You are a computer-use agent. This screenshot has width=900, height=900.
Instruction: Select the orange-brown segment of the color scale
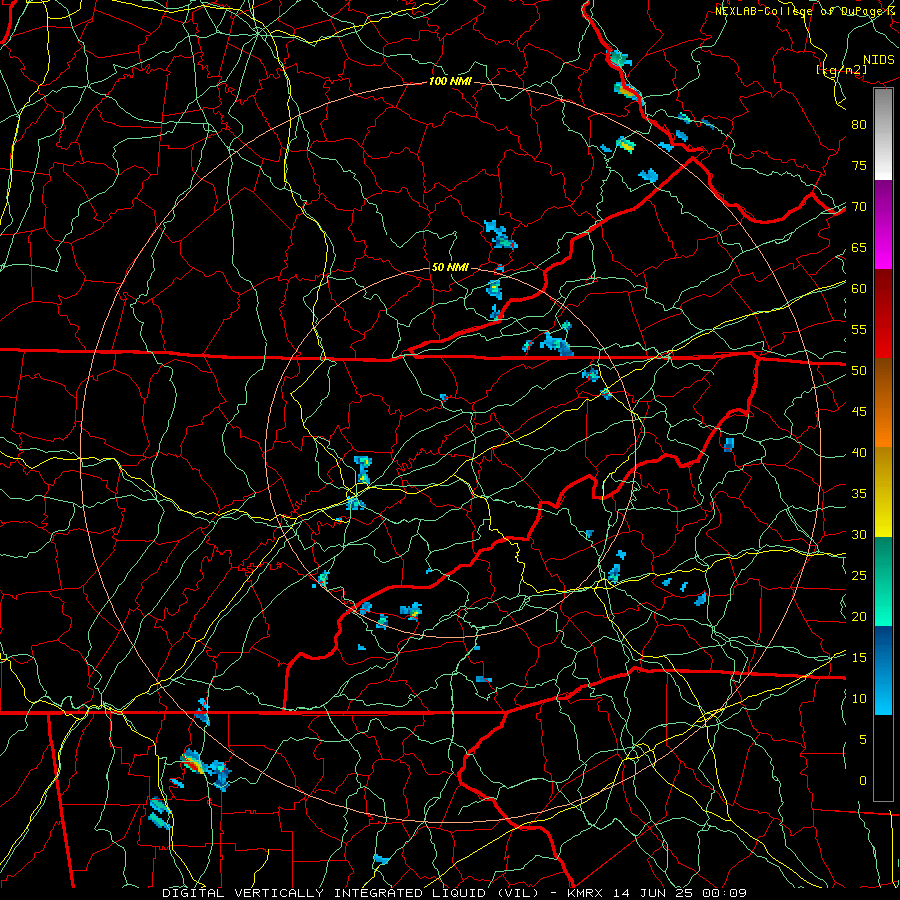tap(883, 402)
